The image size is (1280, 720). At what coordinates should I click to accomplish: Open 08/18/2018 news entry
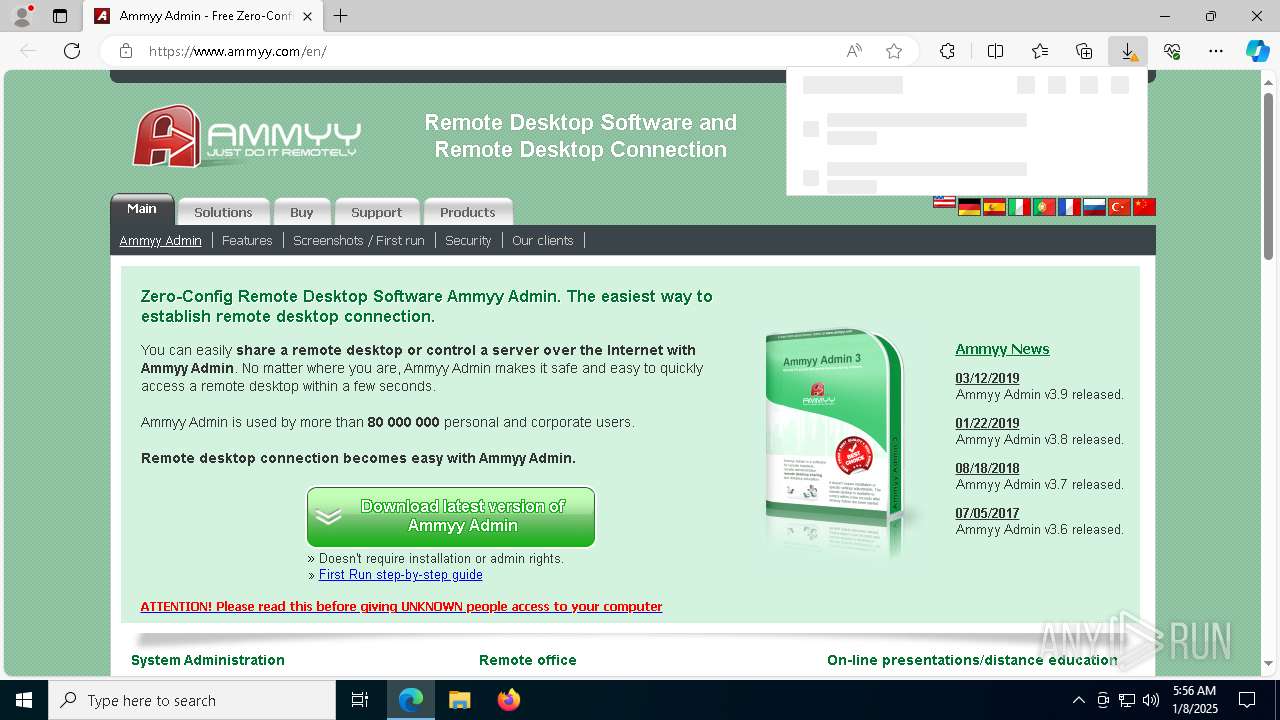tap(987, 468)
